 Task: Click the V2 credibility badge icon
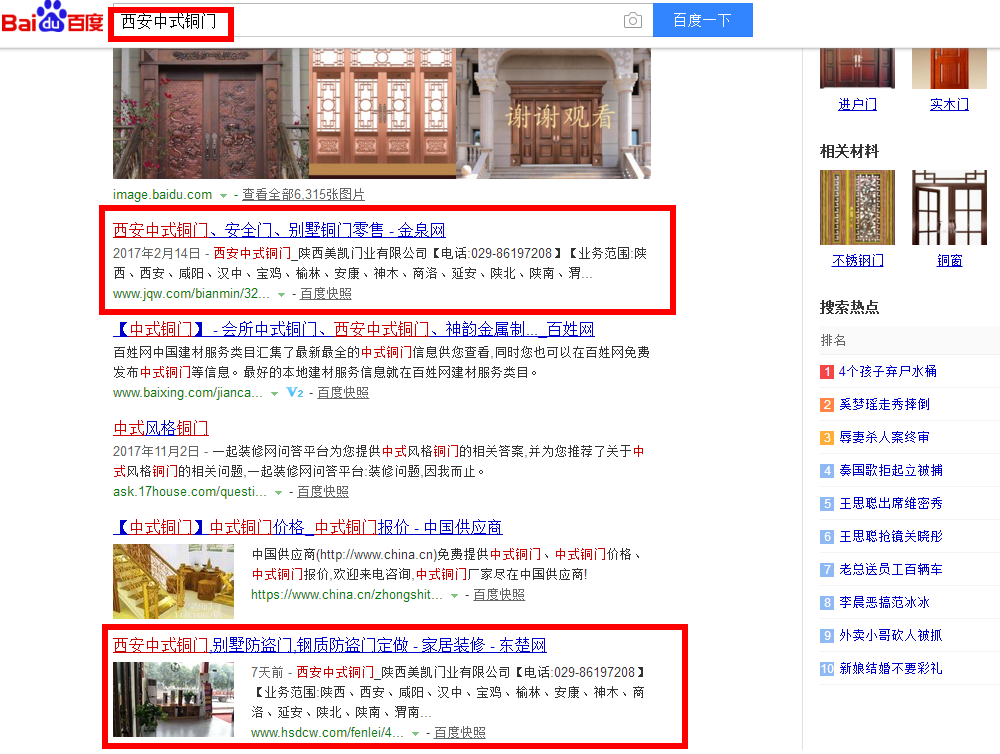(x=295, y=392)
